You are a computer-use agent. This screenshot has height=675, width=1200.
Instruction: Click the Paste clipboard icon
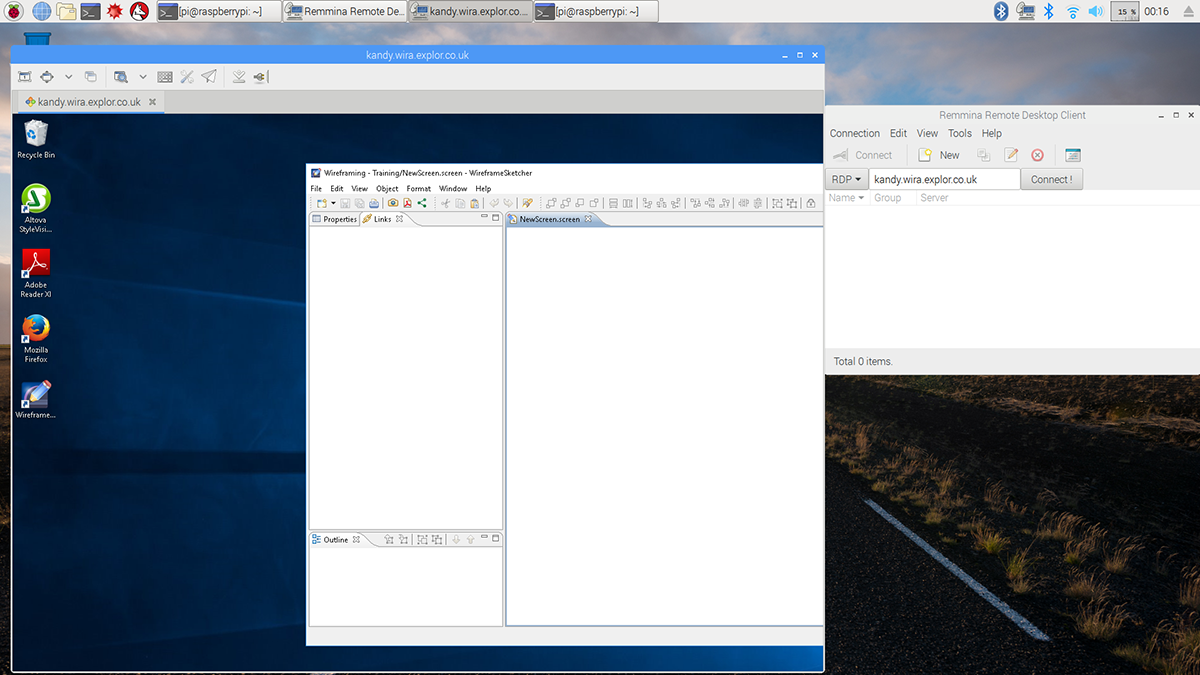click(474, 203)
